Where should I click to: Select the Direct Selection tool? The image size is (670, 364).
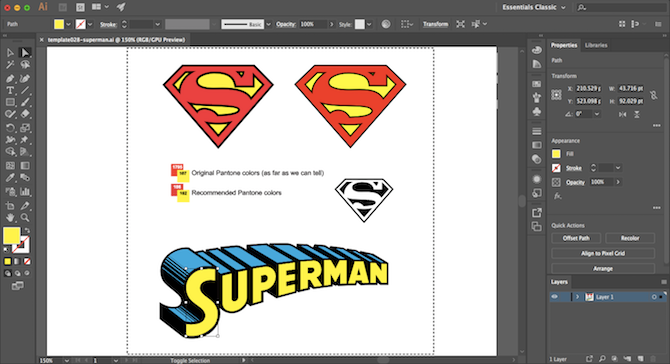coord(25,53)
